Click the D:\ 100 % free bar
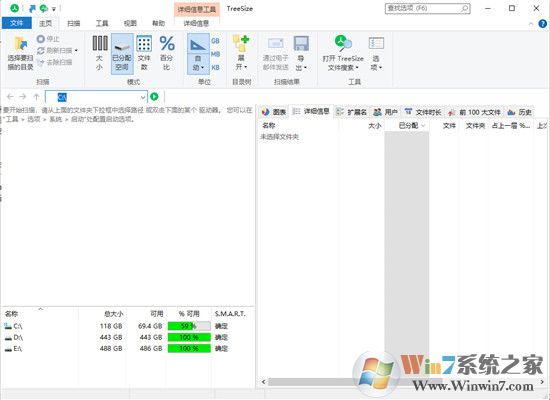Viewport: 550px width, 400px height. 189,338
